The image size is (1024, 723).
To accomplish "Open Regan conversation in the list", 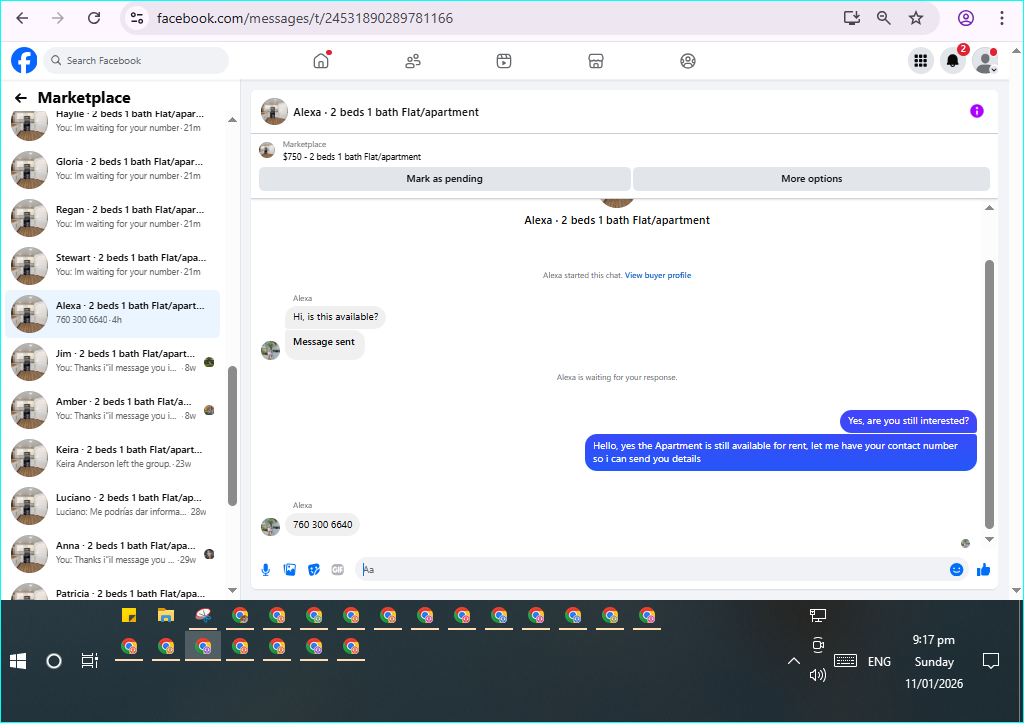I will 113,217.
